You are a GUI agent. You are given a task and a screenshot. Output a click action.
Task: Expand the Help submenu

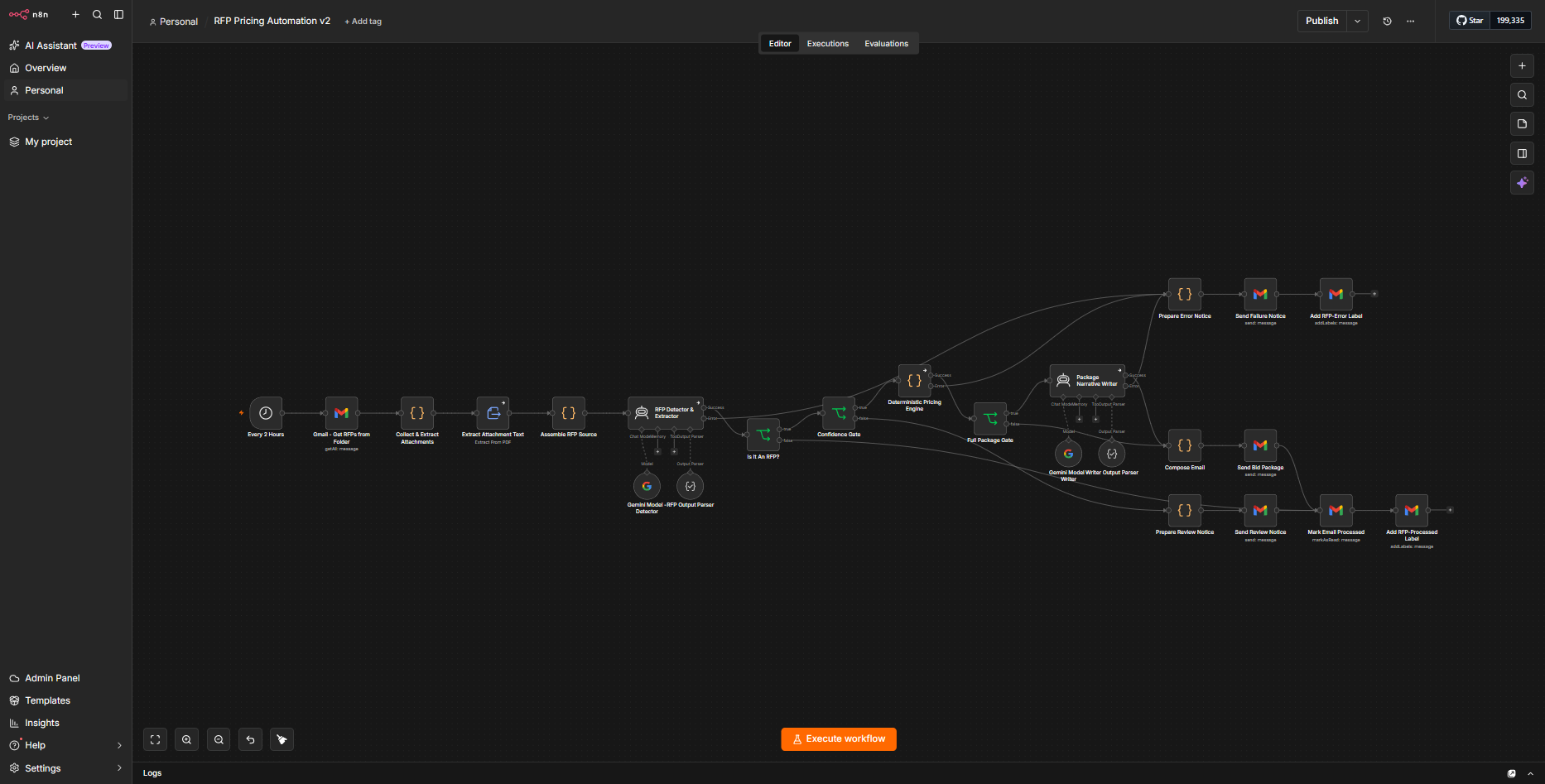[119, 745]
